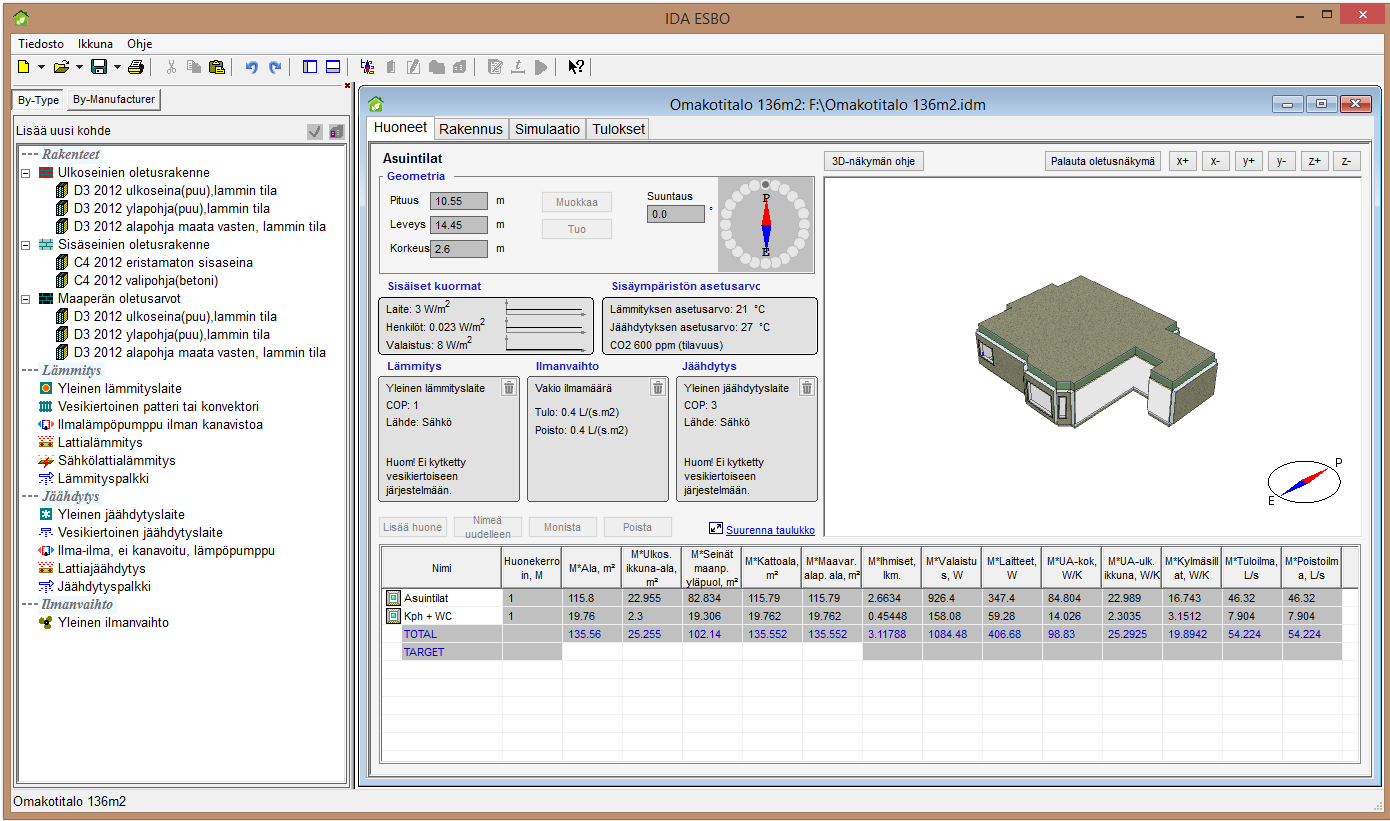Viewport: 1390px width, 821px height.
Task: Click the Korkeus input field
Action: pyautogui.click(x=459, y=249)
